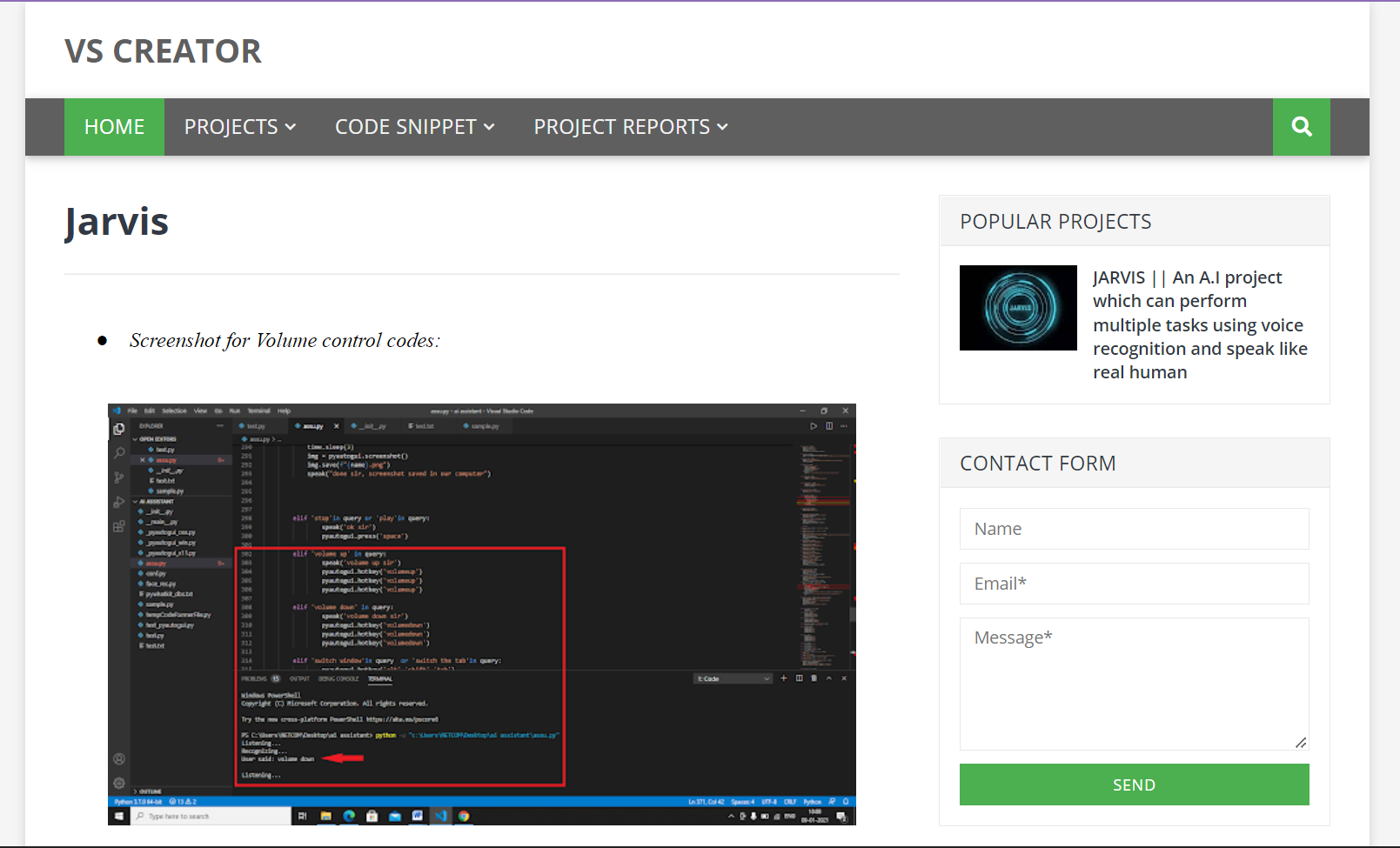The image size is (1400, 848).
Task: Click the POPULAR PROJECTS widget title
Action: click(1055, 222)
